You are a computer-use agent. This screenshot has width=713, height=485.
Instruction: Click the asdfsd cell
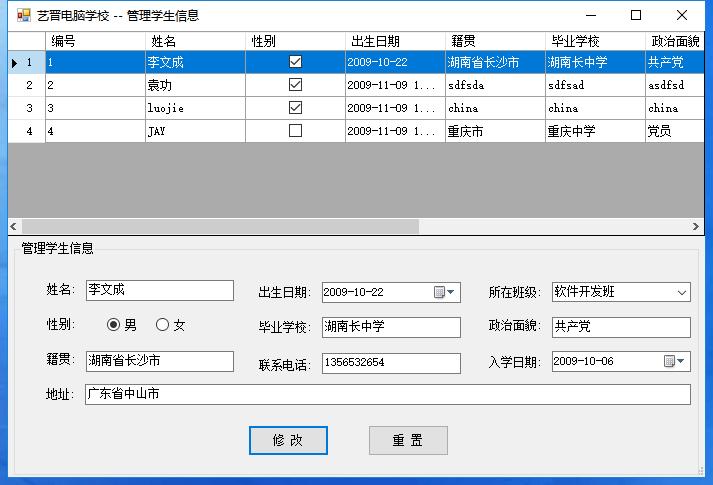coord(675,85)
